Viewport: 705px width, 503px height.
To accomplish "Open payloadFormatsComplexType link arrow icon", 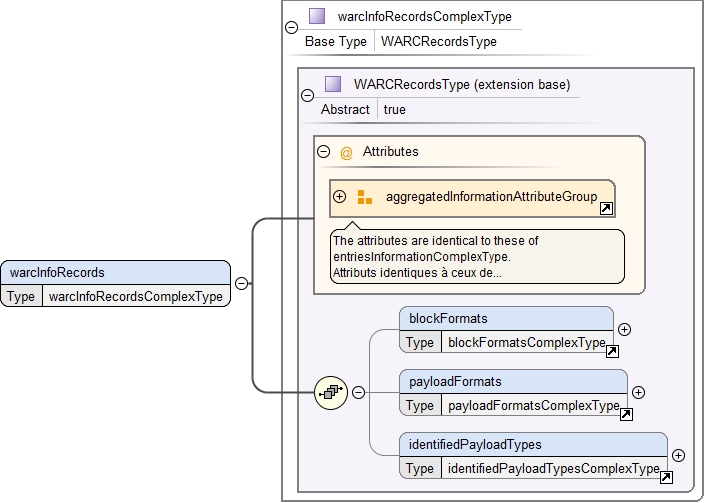I will tap(626, 414).
